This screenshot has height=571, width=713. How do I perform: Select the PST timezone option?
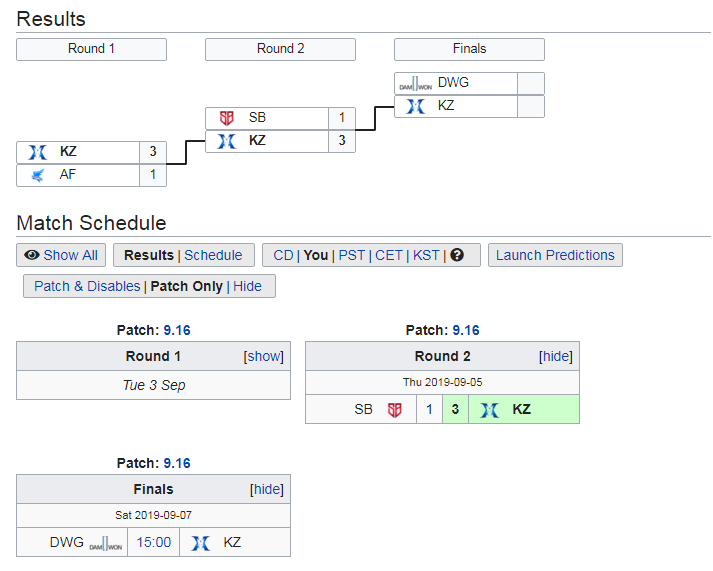351,255
